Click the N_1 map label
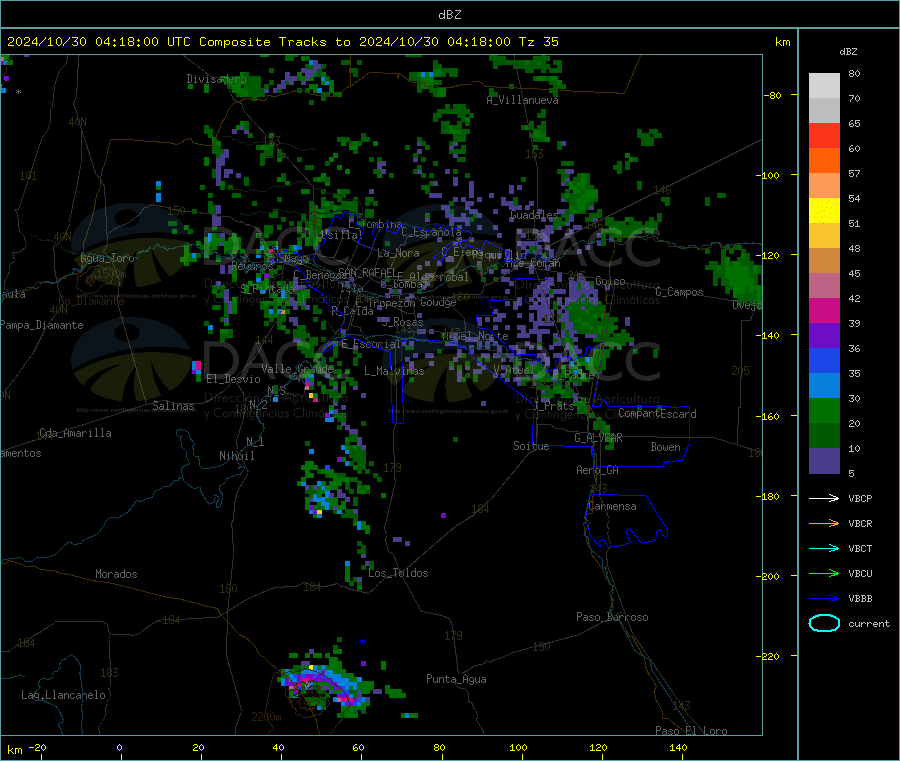The image size is (900, 761). coord(255,442)
